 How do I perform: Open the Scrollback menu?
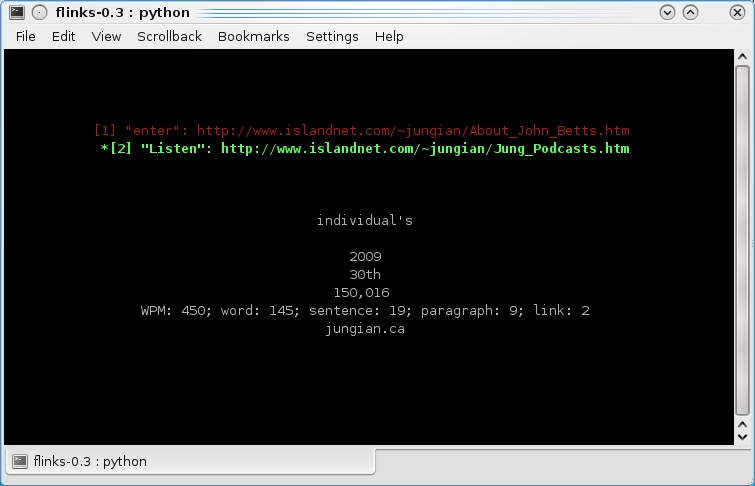click(169, 36)
